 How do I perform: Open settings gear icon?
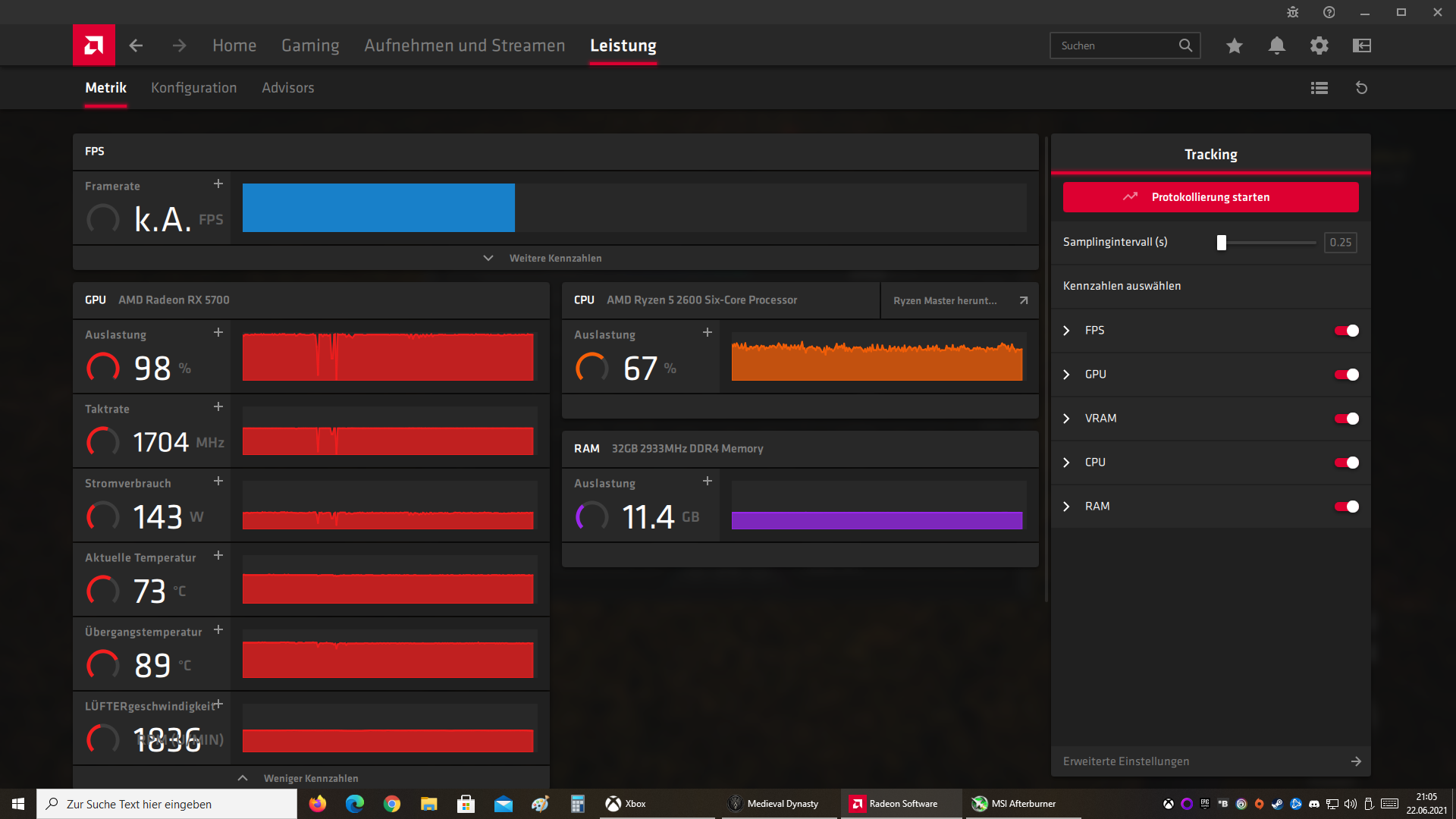point(1319,45)
